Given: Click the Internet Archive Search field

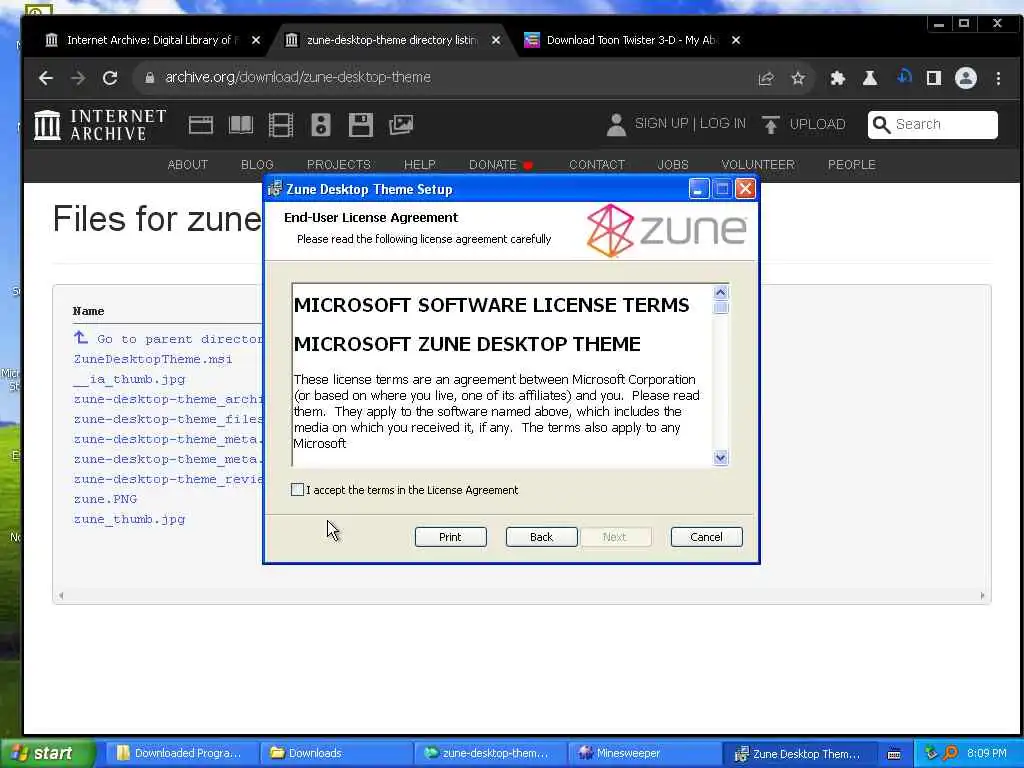Looking at the screenshot, I should [932, 125].
